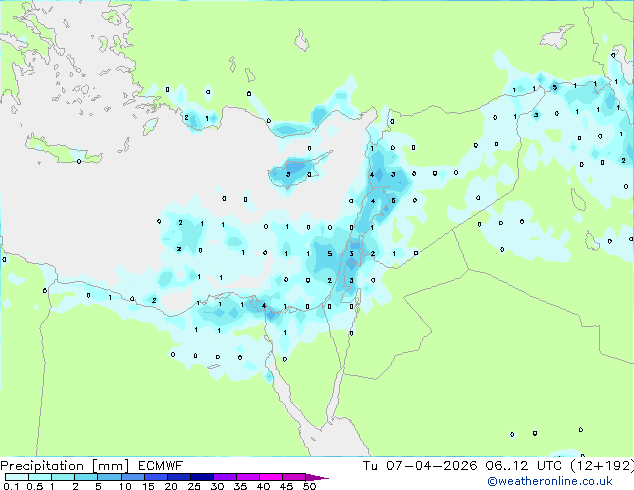The height and width of the screenshot is (490, 634).
Task: Pick the 10–15 mm legend swatch
Action: [x=132, y=477]
